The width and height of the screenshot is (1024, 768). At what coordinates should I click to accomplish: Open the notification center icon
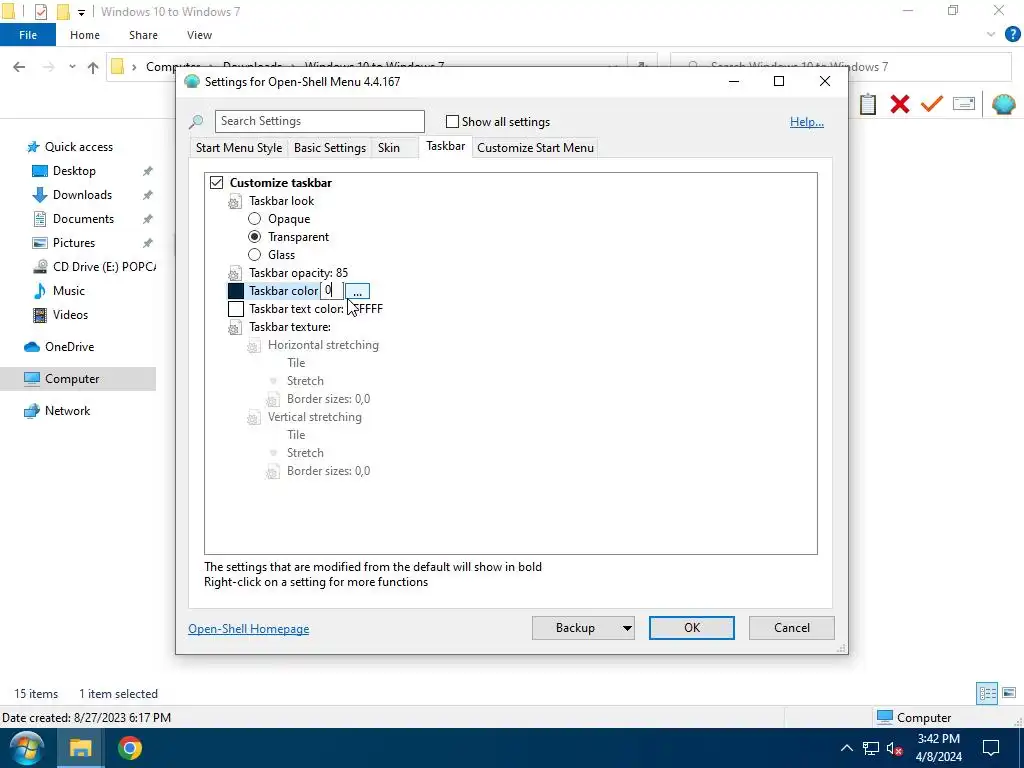click(x=991, y=748)
